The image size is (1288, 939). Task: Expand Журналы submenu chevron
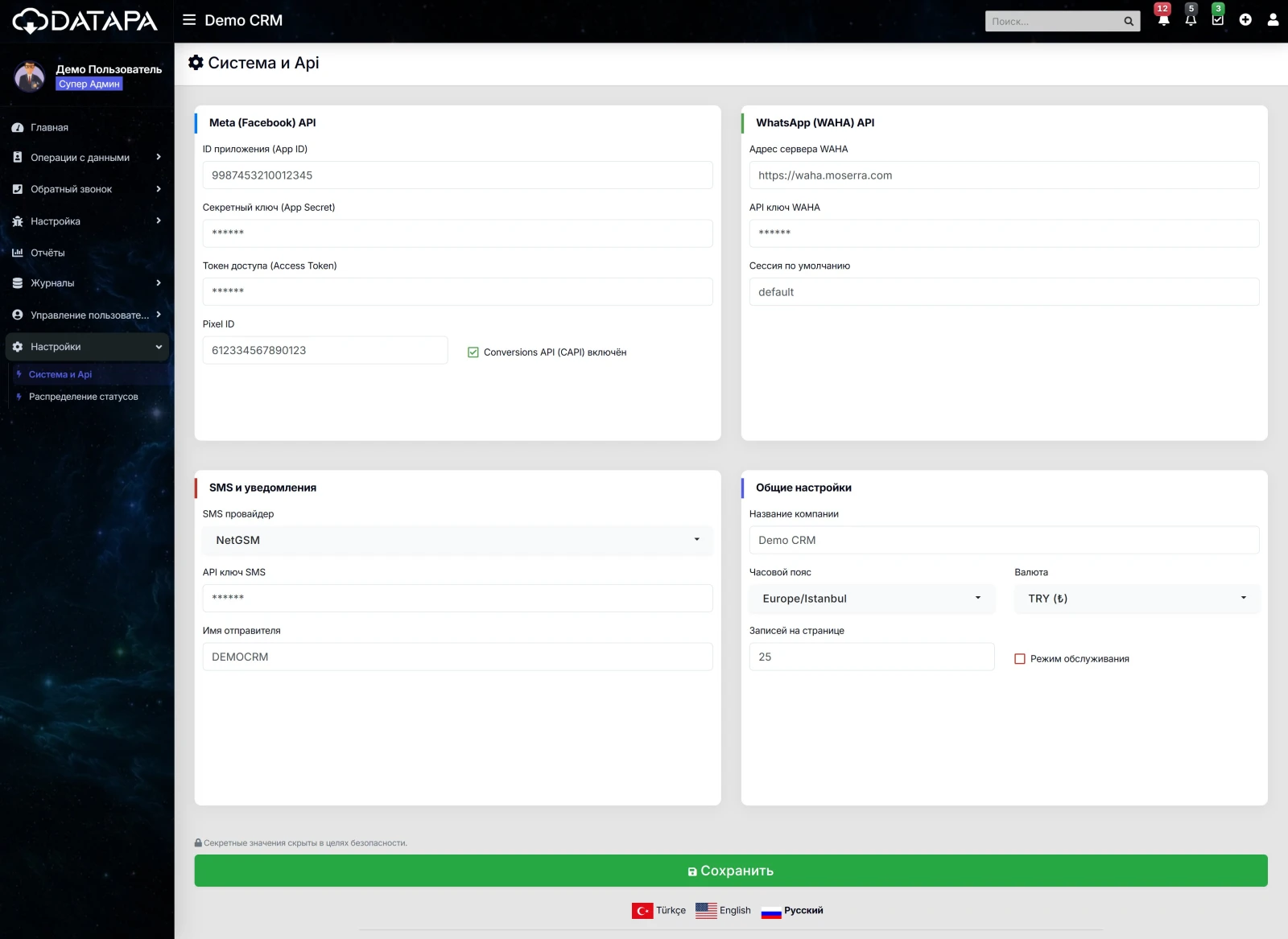pyautogui.click(x=159, y=283)
